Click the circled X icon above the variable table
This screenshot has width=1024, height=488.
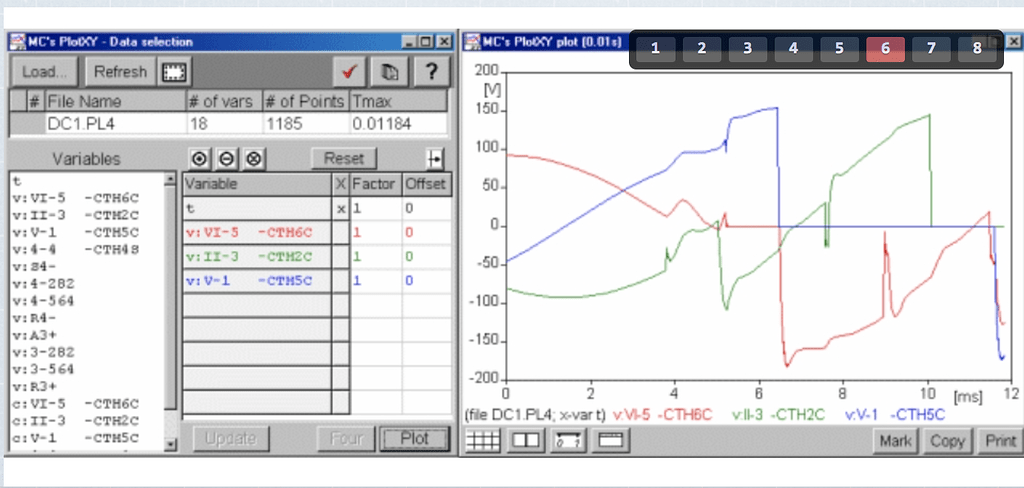click(x=254, y=158)
